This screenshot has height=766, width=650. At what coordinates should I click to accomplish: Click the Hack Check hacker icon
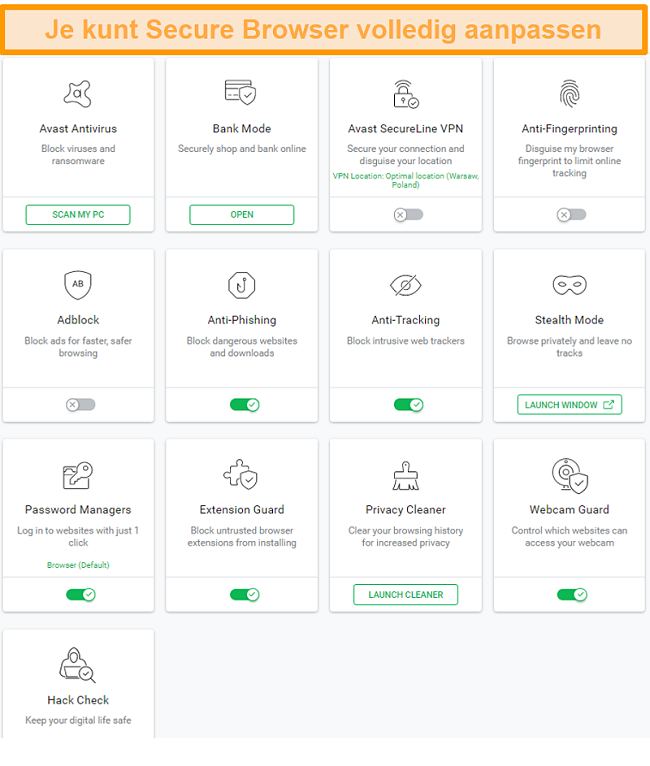pos(78,665)
